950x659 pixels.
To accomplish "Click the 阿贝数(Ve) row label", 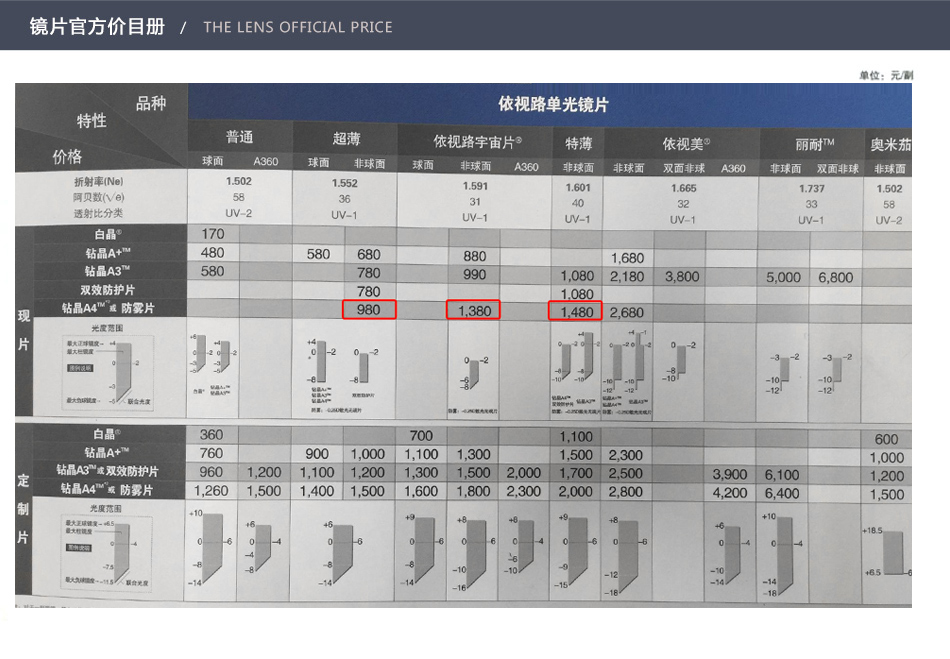I will click(x=99, y=197).
